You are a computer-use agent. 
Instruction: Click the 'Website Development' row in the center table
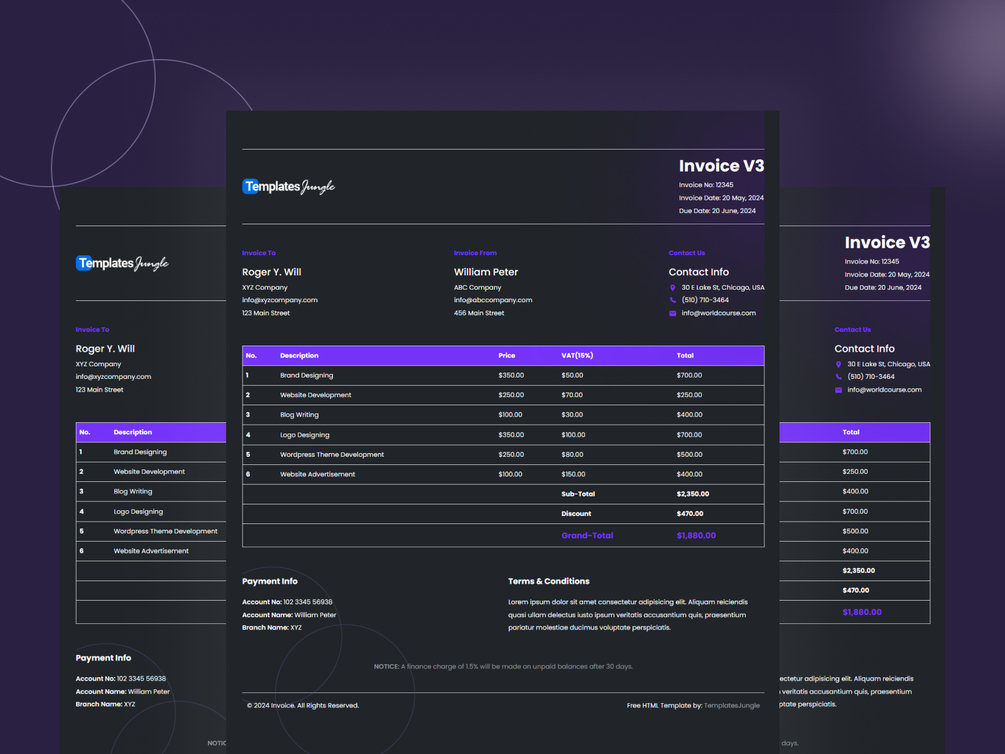tap(503, 396)
